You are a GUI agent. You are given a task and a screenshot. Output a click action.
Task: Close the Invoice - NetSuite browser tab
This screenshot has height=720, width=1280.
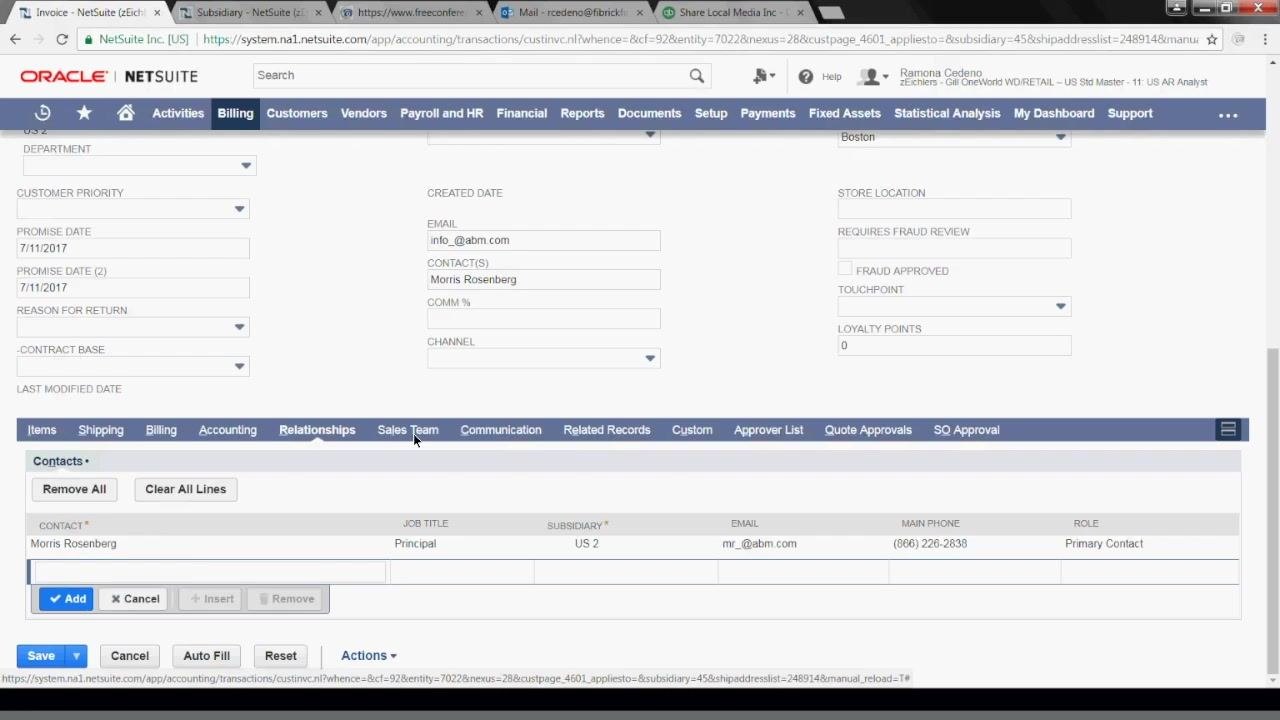coord(157,13)
